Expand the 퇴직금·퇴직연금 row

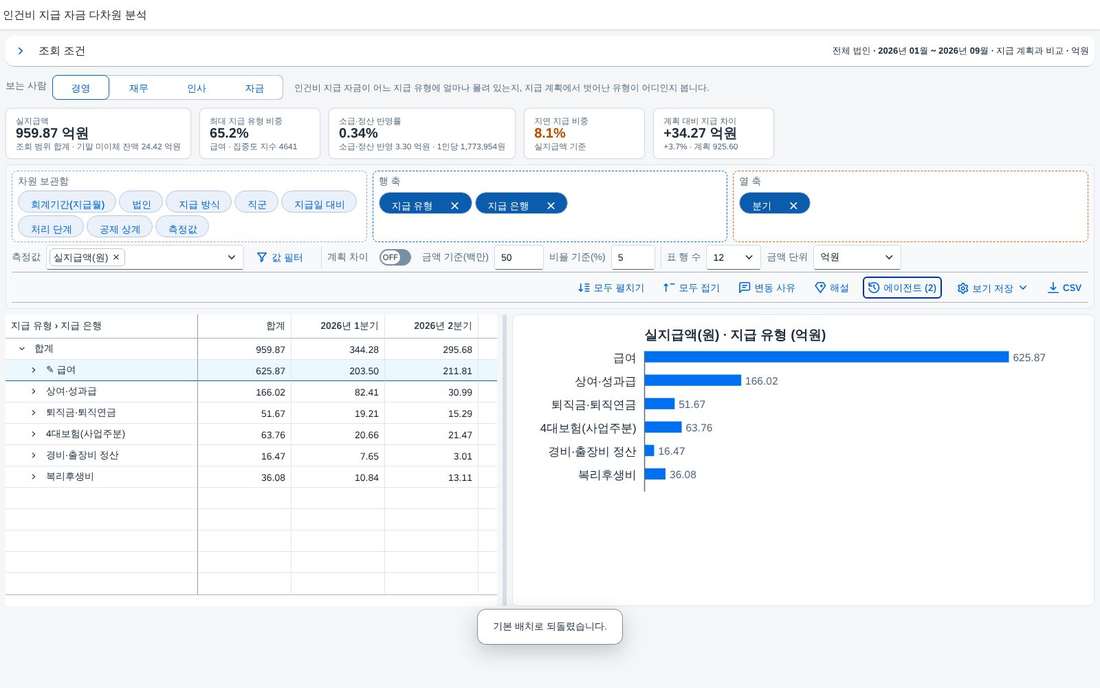click(x=33, y=412)
